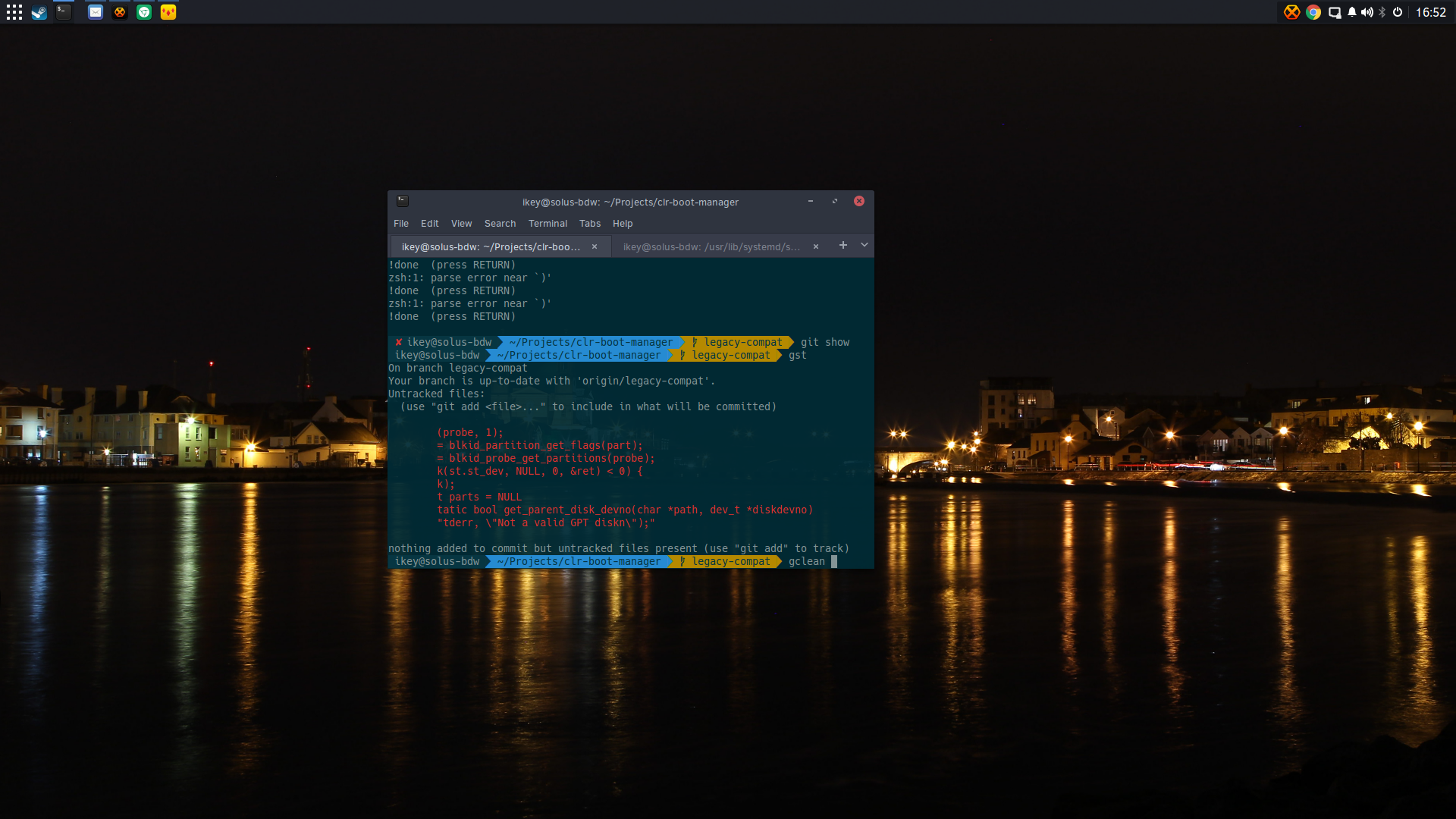Open the Search menu in the terminal

pyautogui.click(x=500, y=224)
